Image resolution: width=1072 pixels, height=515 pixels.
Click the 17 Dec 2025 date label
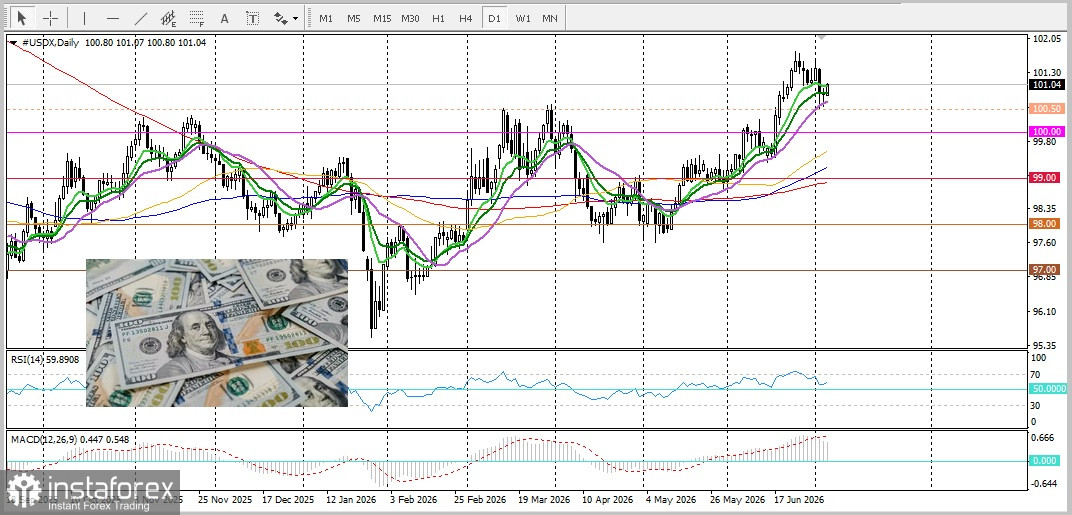click(x=289, y=500)
